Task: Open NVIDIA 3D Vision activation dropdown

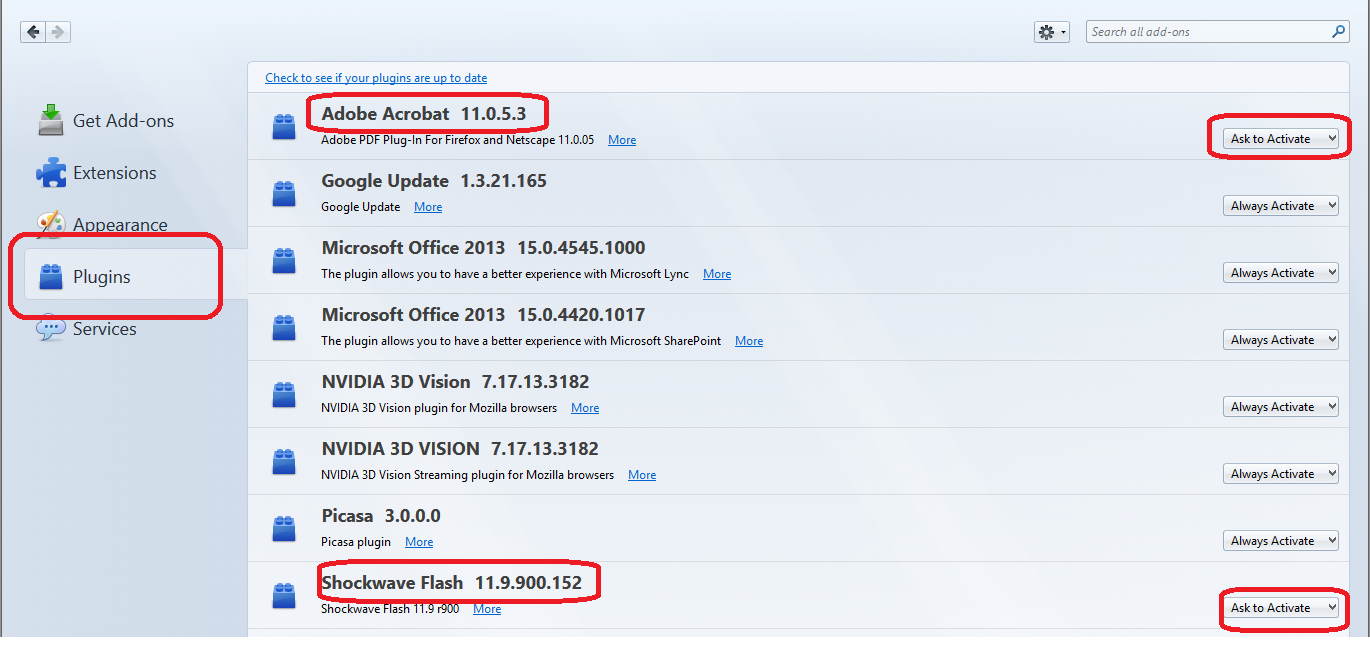Action: 1281,407
